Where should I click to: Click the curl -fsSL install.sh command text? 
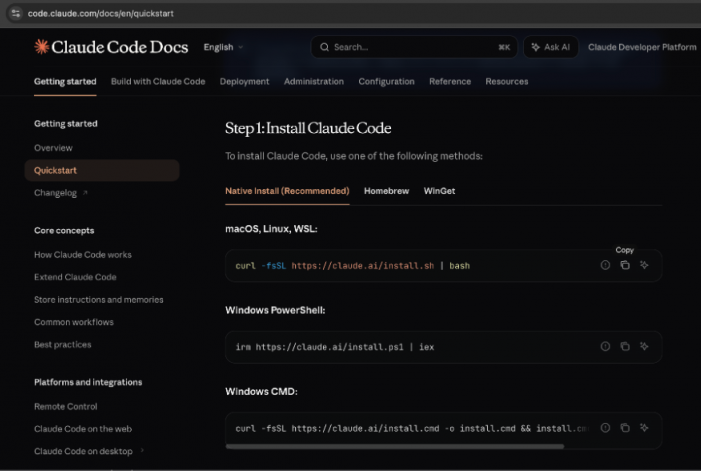(353, 265)
